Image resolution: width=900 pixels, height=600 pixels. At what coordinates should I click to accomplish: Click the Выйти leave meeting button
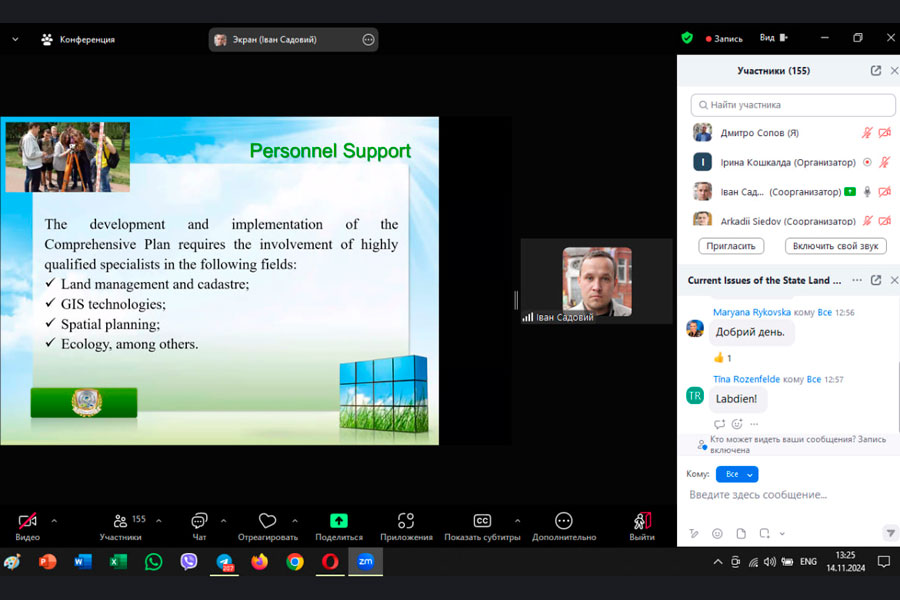[642, 526]
